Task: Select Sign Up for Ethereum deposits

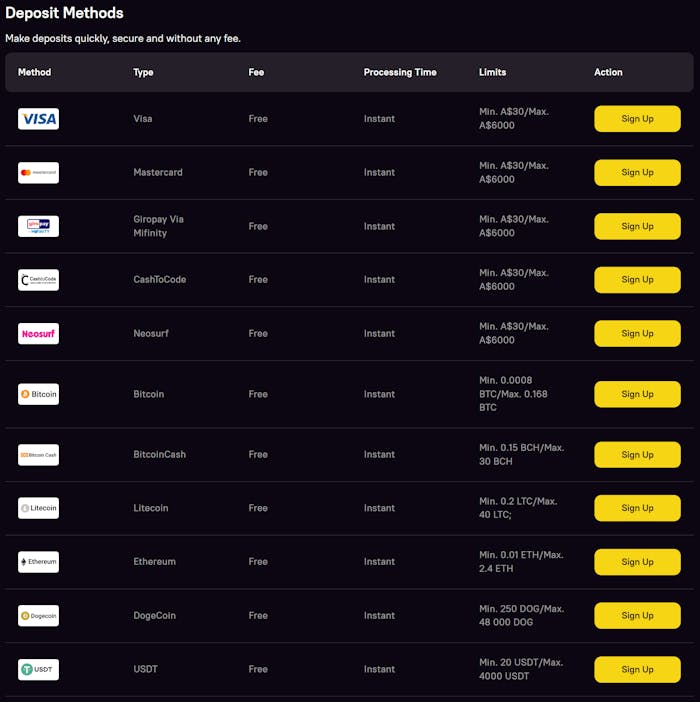Action: click(x=637, y=562)
